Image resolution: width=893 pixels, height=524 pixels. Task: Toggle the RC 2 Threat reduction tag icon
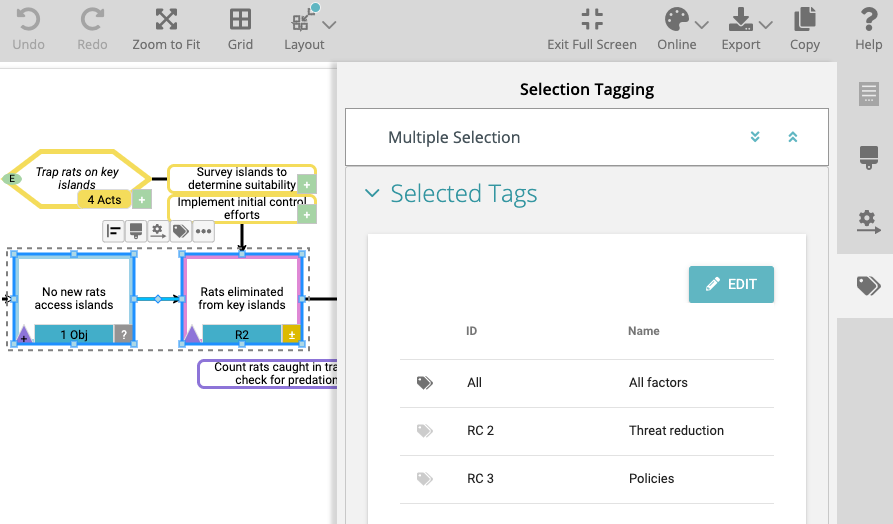425,431
